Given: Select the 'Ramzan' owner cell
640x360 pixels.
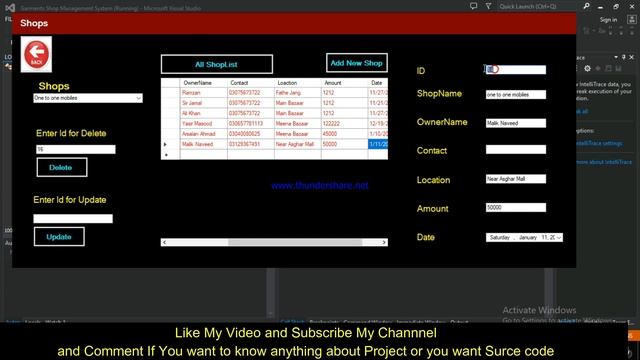Looking at the screenshot, I should click(203, 93).
